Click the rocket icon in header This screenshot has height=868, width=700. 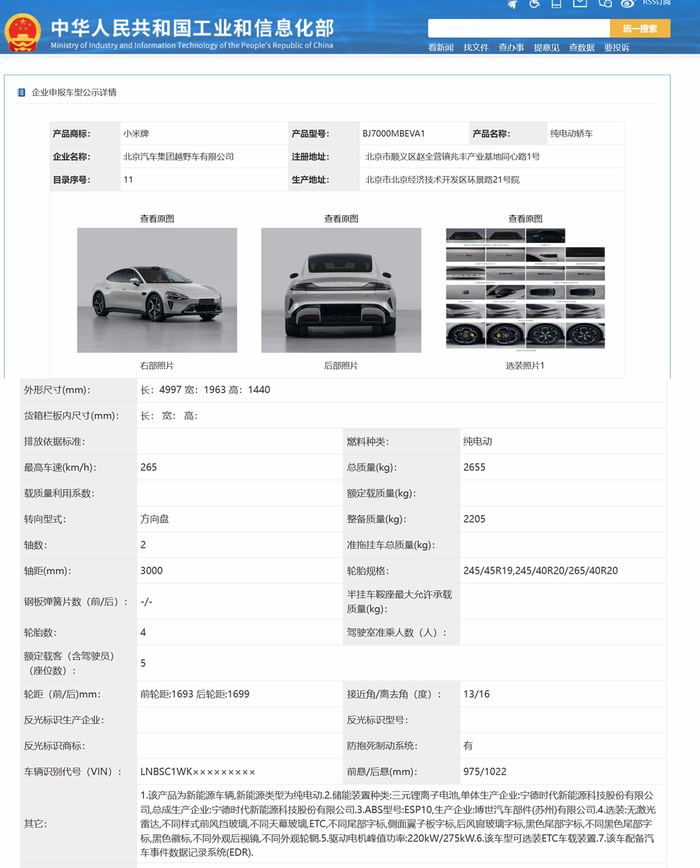click(512, 4)
